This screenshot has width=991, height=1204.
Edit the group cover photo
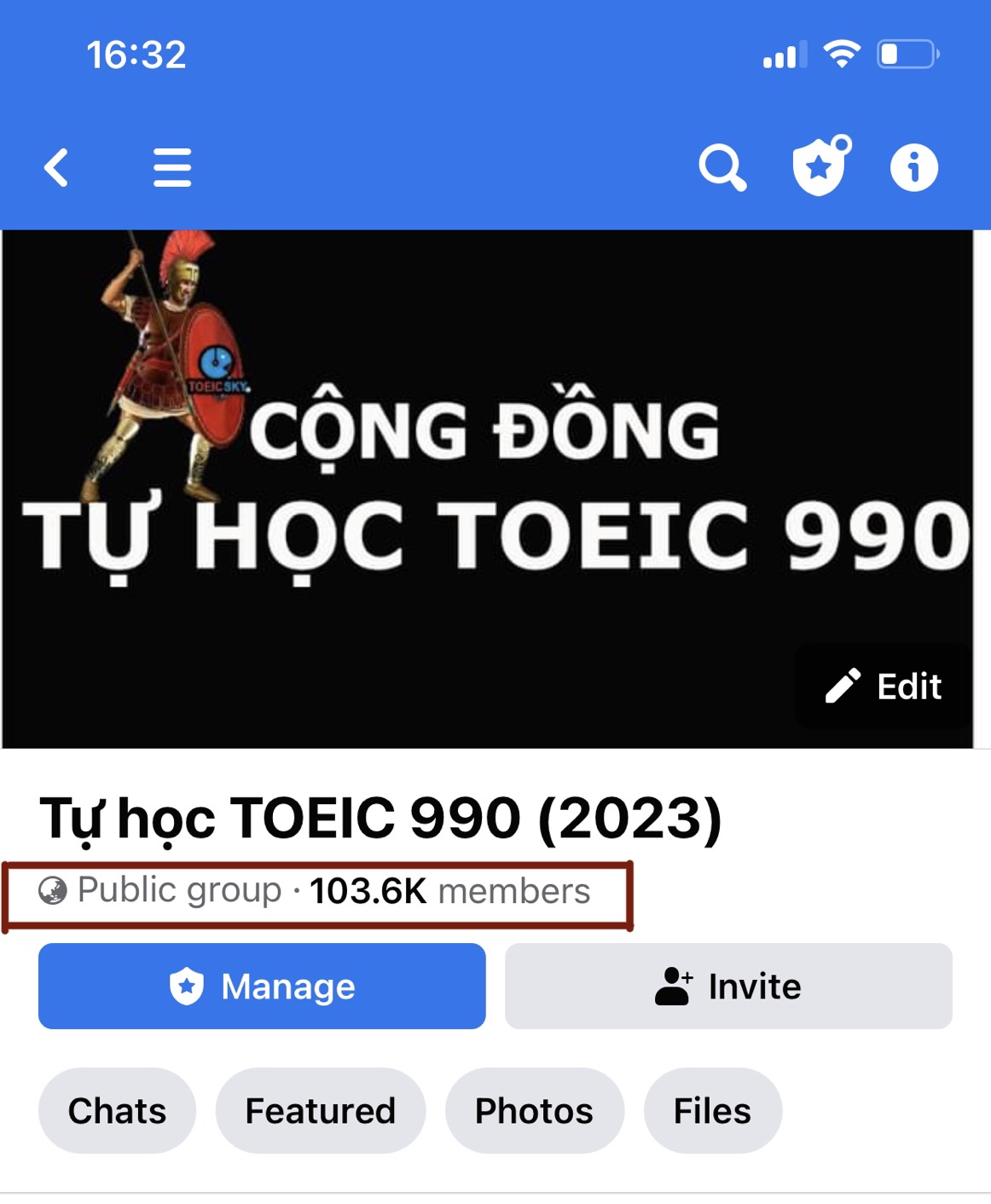point(884,686)
